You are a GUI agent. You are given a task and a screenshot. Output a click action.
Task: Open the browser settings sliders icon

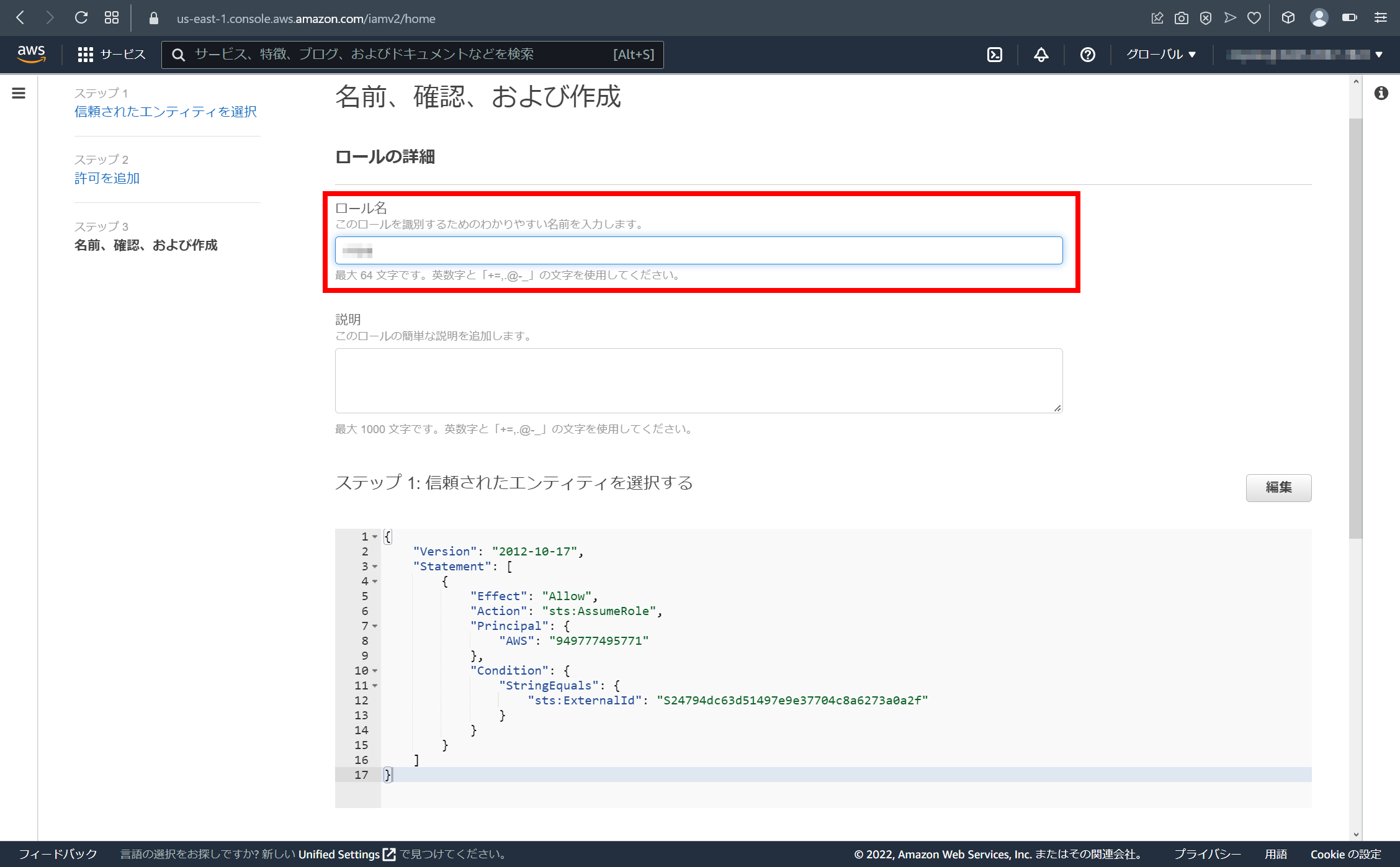pos(1380,17)
